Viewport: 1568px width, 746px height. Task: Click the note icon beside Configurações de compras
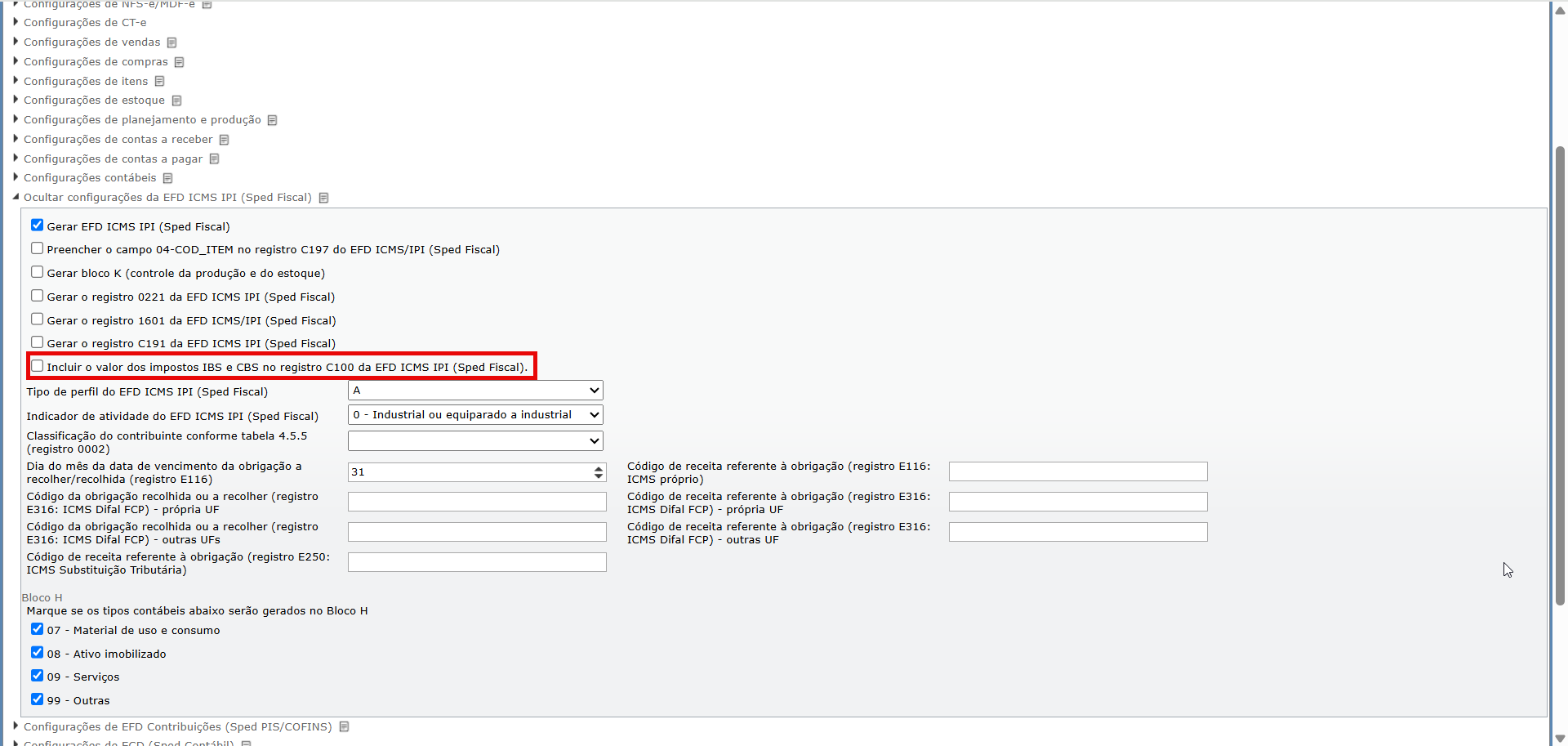pyautogui.click(x=179, y=62)
